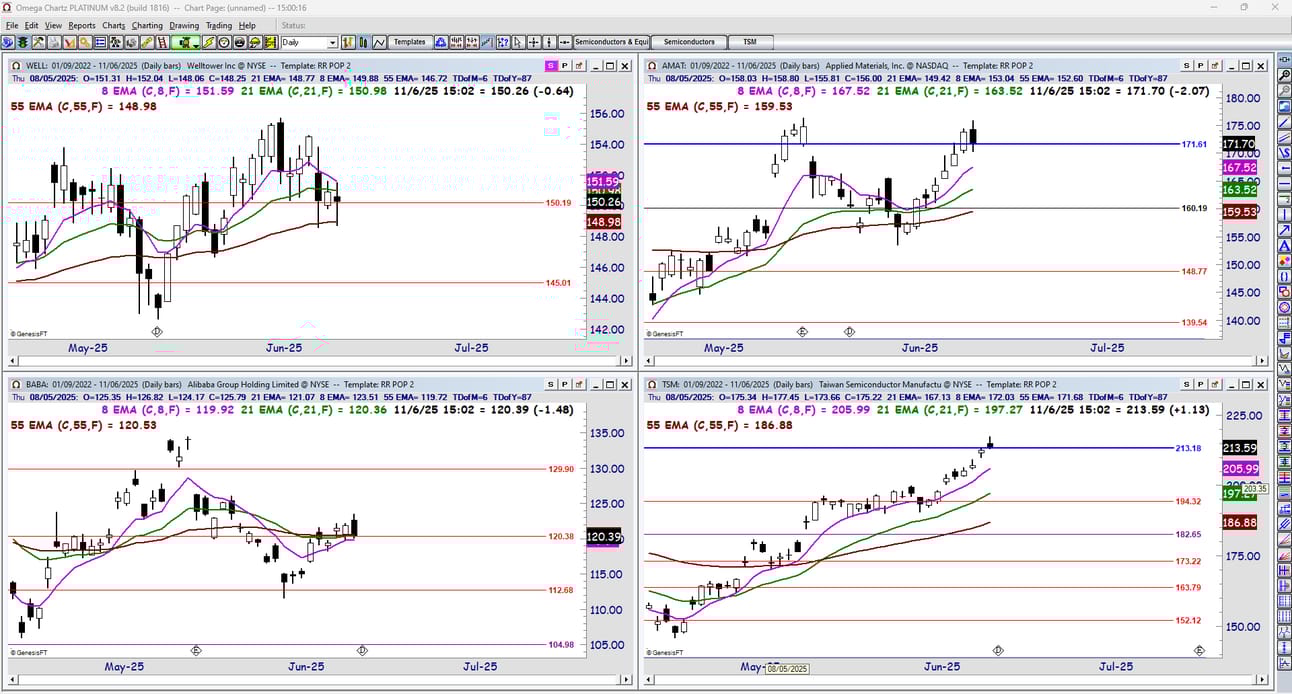
Task: Click the 186.88 EMA label on TSM axis
Action: coord(1239,523)
